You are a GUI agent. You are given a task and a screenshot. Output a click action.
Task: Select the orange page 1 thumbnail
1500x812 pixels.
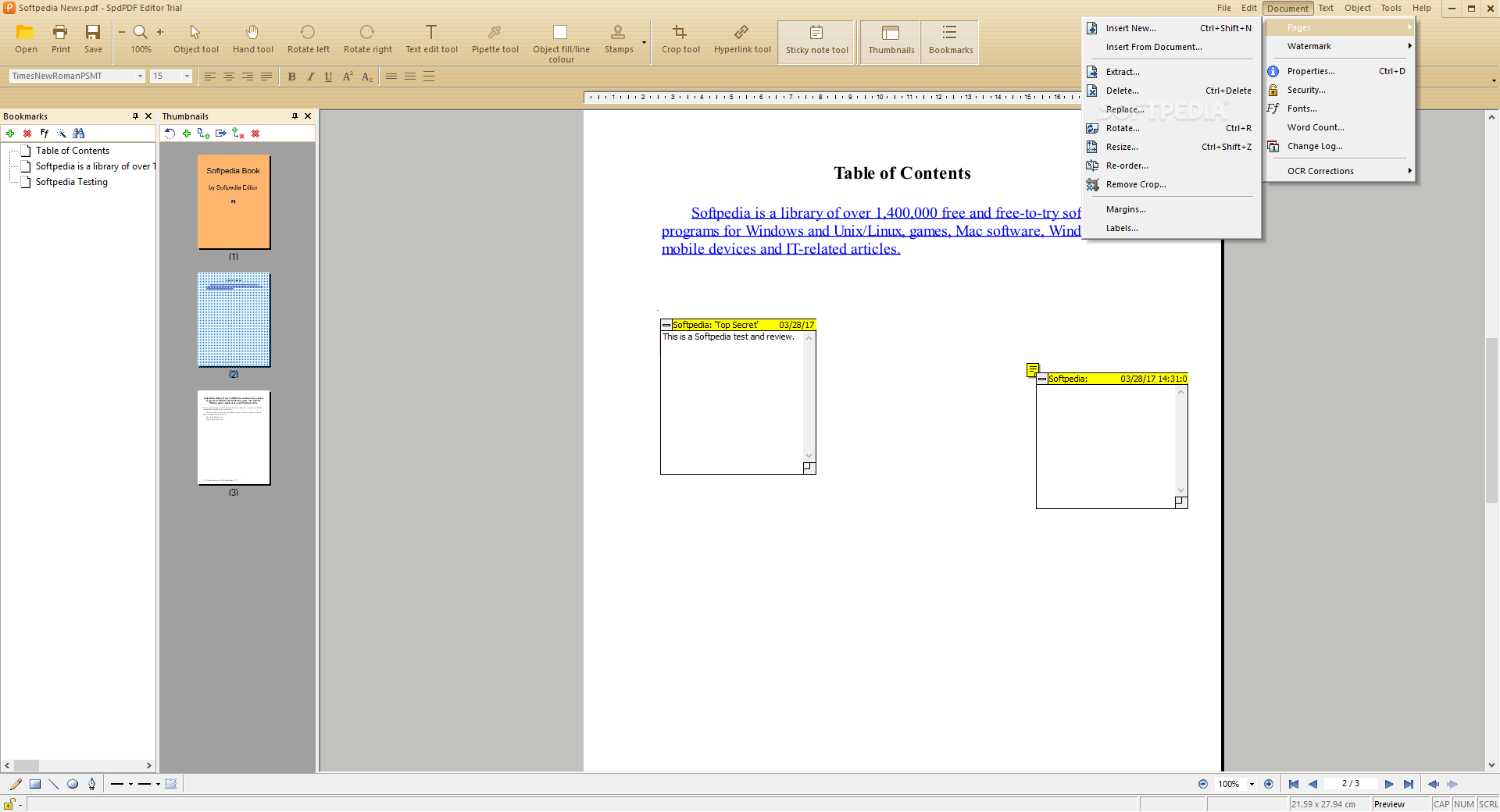pyautogui.click(x=234, y=202)
